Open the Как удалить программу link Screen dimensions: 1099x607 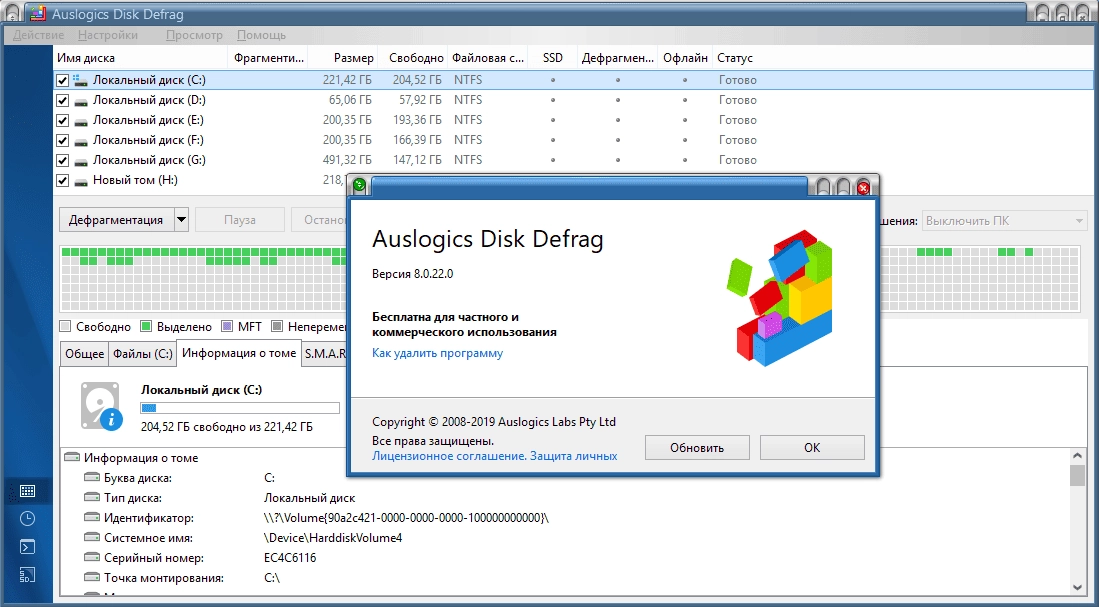(437, 353)
